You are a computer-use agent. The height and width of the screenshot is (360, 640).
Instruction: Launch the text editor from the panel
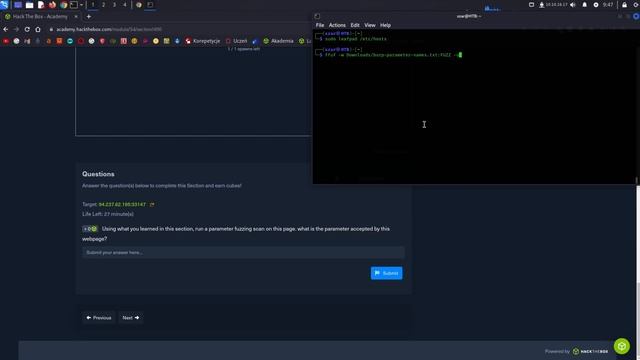[x=41, y=5]
